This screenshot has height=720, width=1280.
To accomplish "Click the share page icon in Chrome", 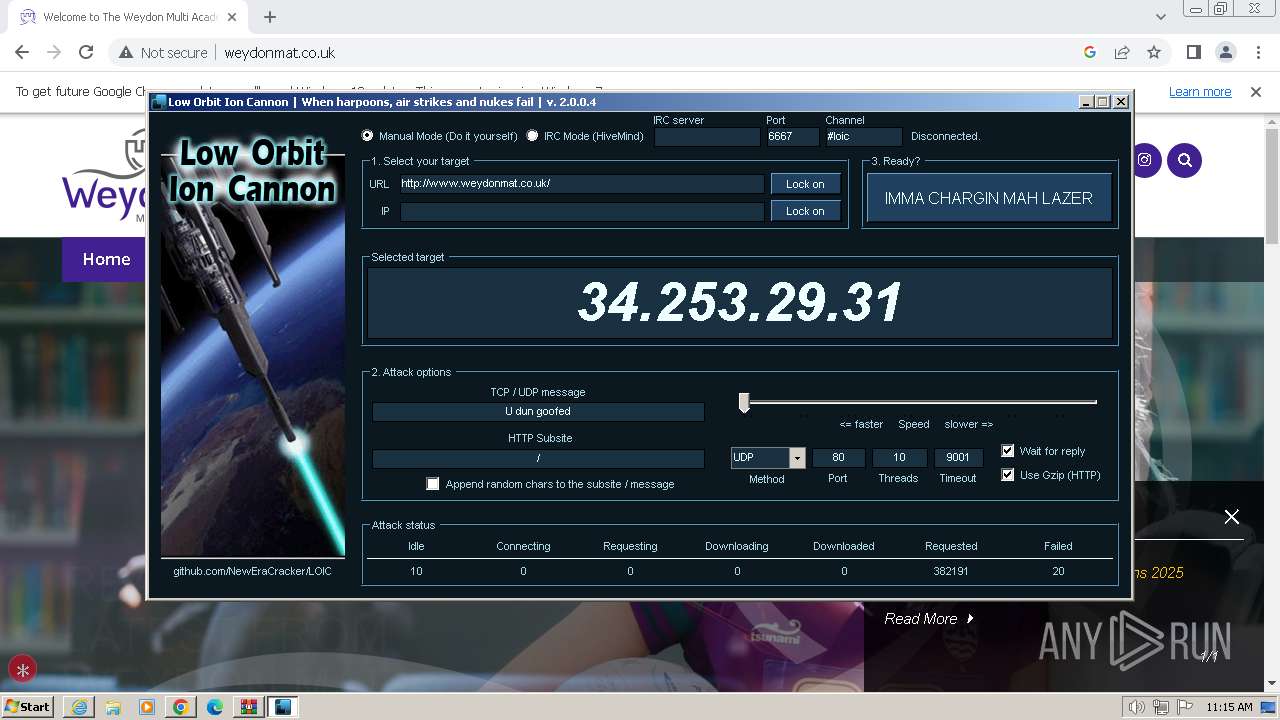I will pos(1122,52).
